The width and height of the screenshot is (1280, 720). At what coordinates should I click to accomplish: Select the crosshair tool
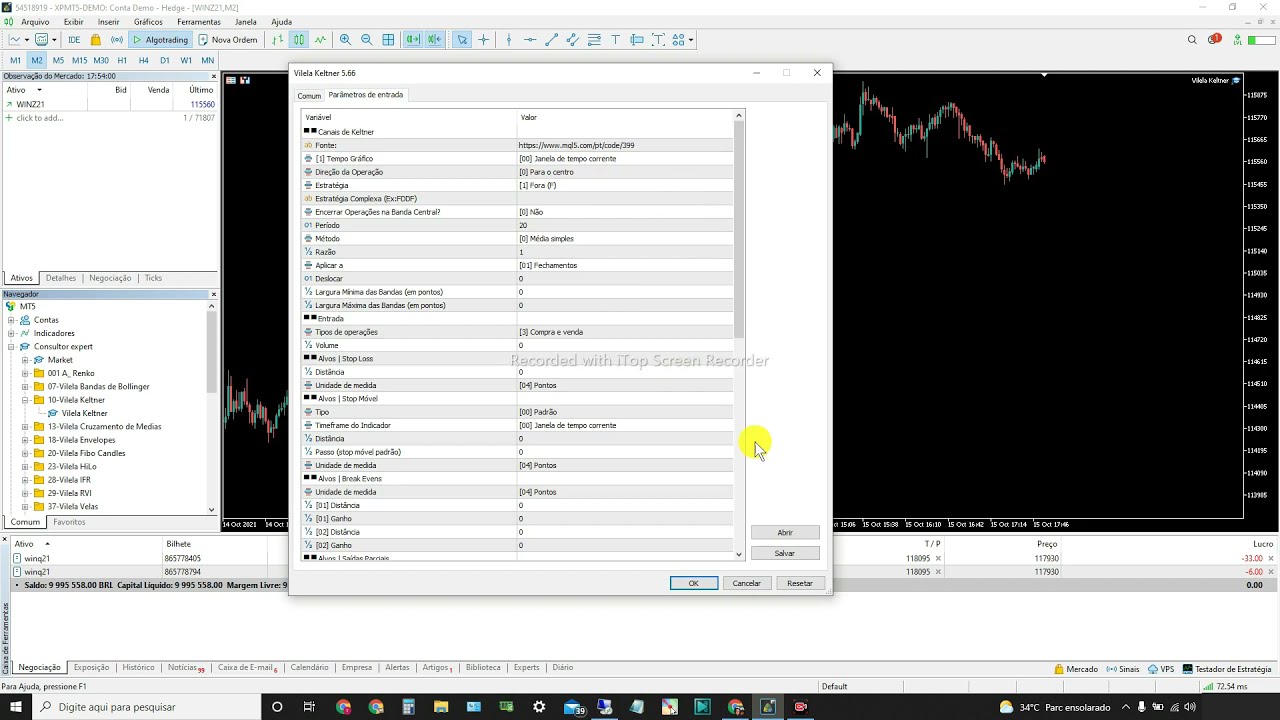point(484,40)
